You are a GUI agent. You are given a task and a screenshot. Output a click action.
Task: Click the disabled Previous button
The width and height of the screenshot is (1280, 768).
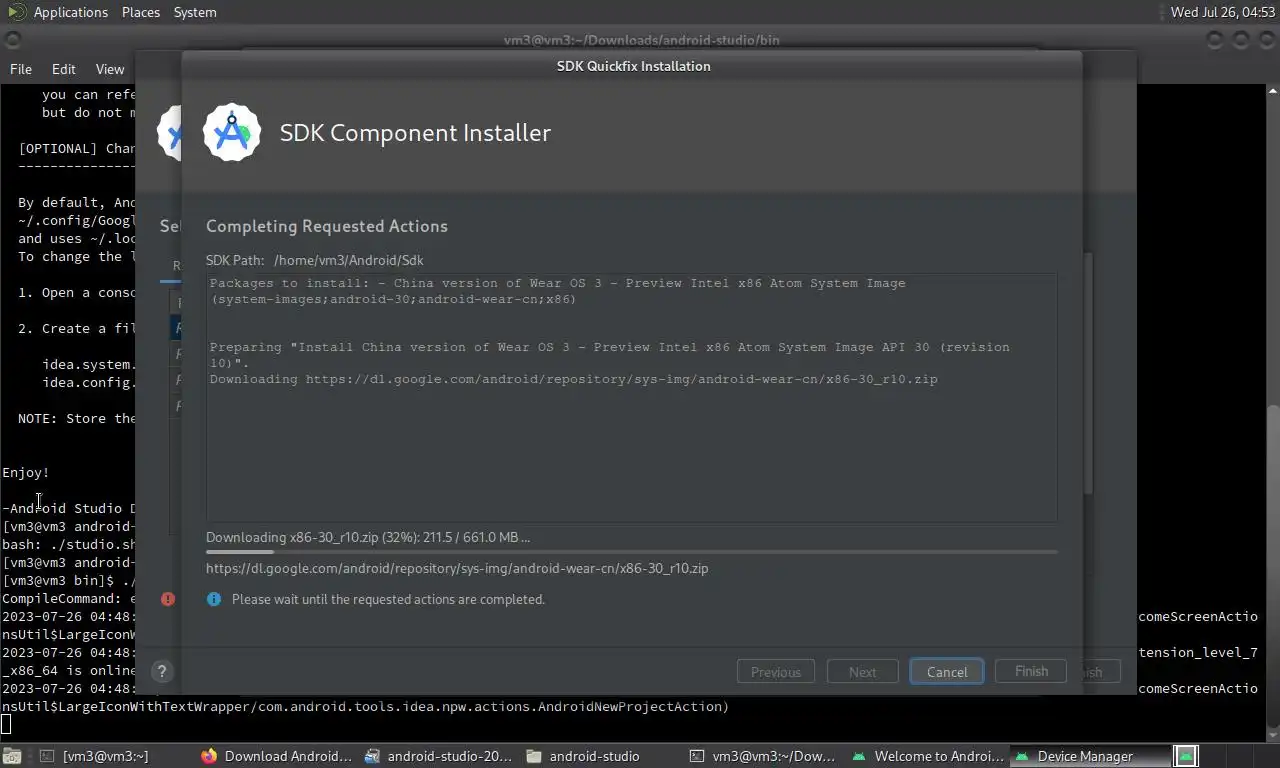[x=776, y=672]
